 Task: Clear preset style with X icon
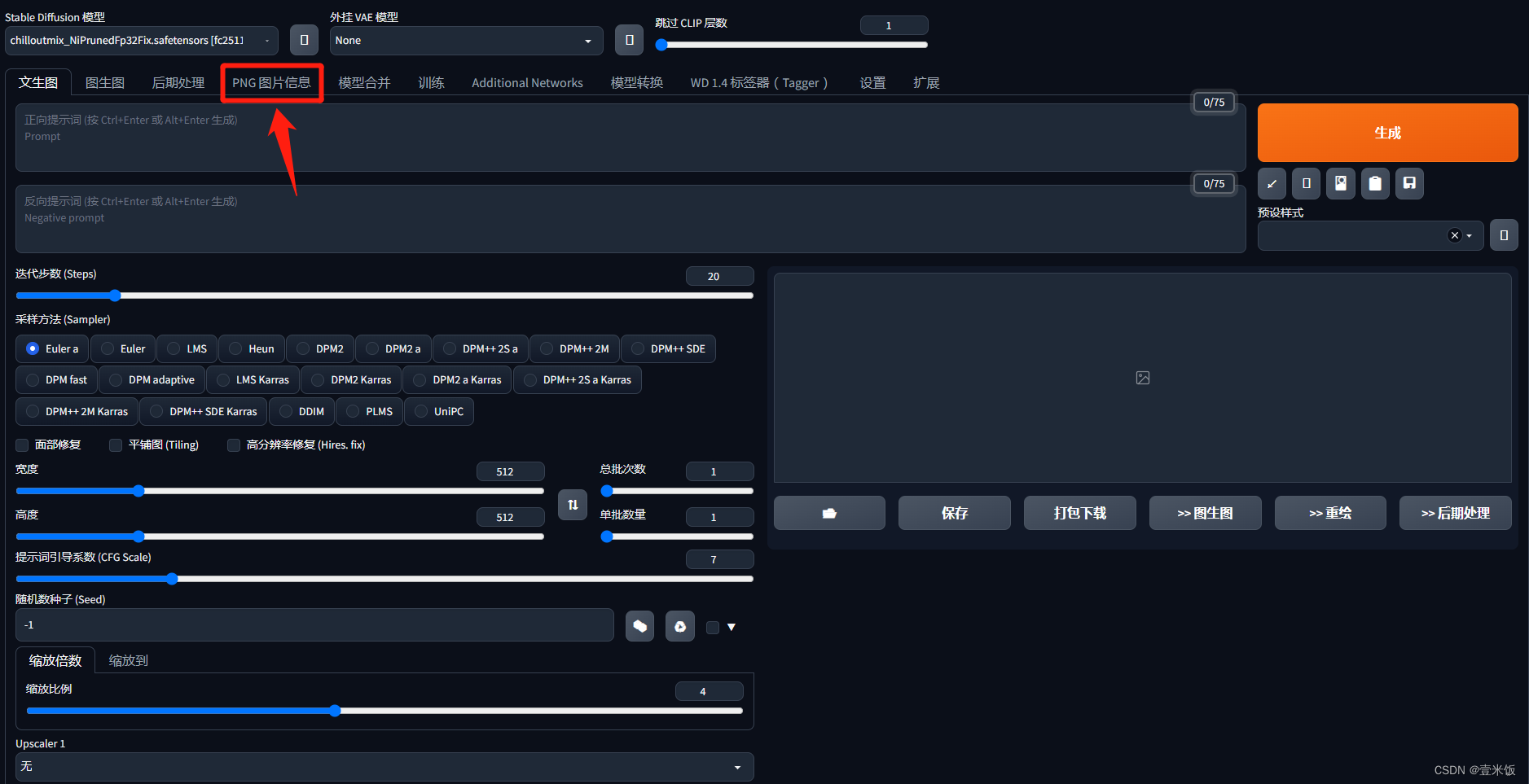click(x=1454, y=235)
